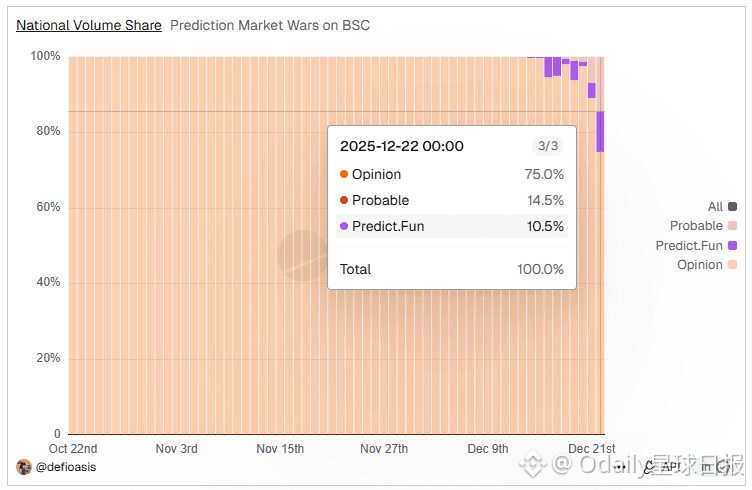Click the Prediction Market Wars on BSC subtitle
Image resolution: width=752 pixels, height=490 pixels.
tap(270, 25)
